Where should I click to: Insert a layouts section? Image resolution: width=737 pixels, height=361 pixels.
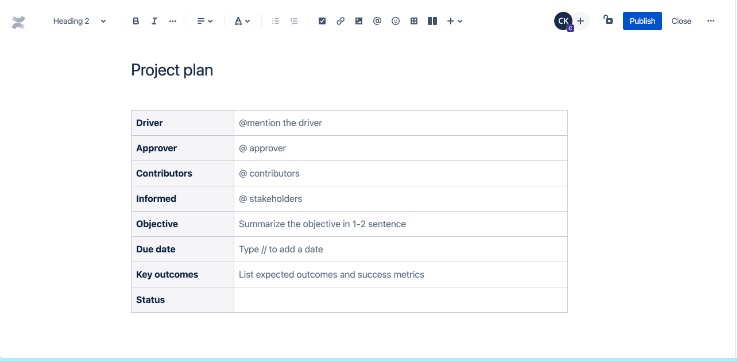[x=432, y=21]
